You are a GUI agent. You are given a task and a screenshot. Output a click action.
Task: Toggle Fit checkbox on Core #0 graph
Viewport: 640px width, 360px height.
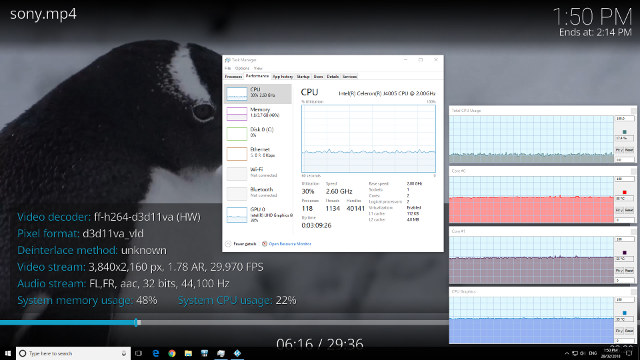tap(619, 210)
